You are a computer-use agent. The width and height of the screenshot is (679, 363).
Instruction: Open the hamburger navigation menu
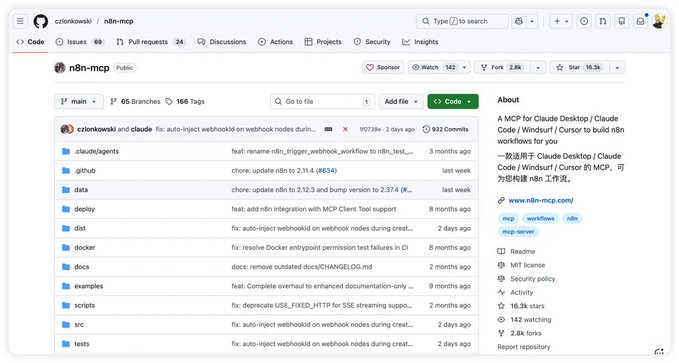point(20,21)
